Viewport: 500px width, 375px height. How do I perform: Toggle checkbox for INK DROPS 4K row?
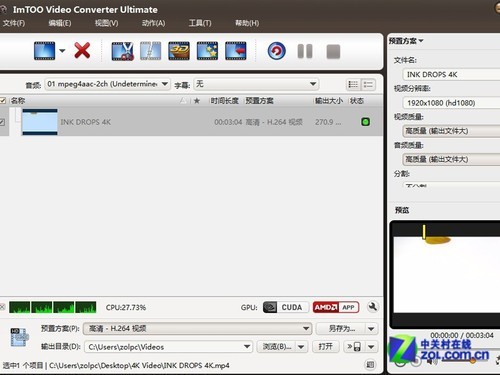(x=2, y=122)
